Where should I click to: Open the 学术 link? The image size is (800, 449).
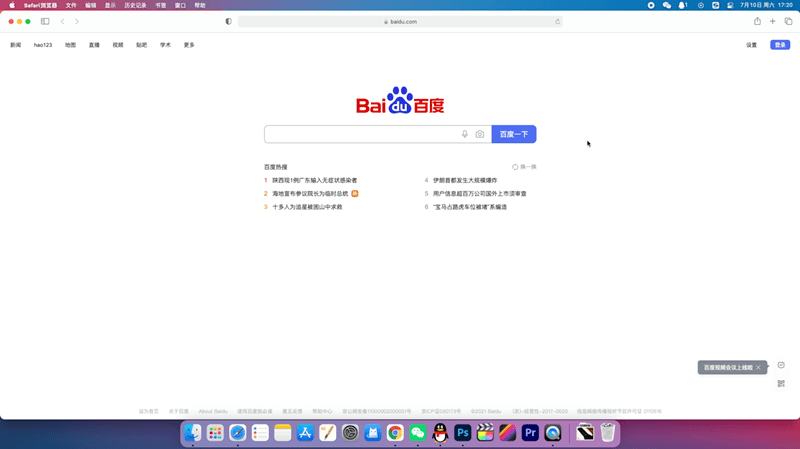pyautogui.click(x=165, y=45)
